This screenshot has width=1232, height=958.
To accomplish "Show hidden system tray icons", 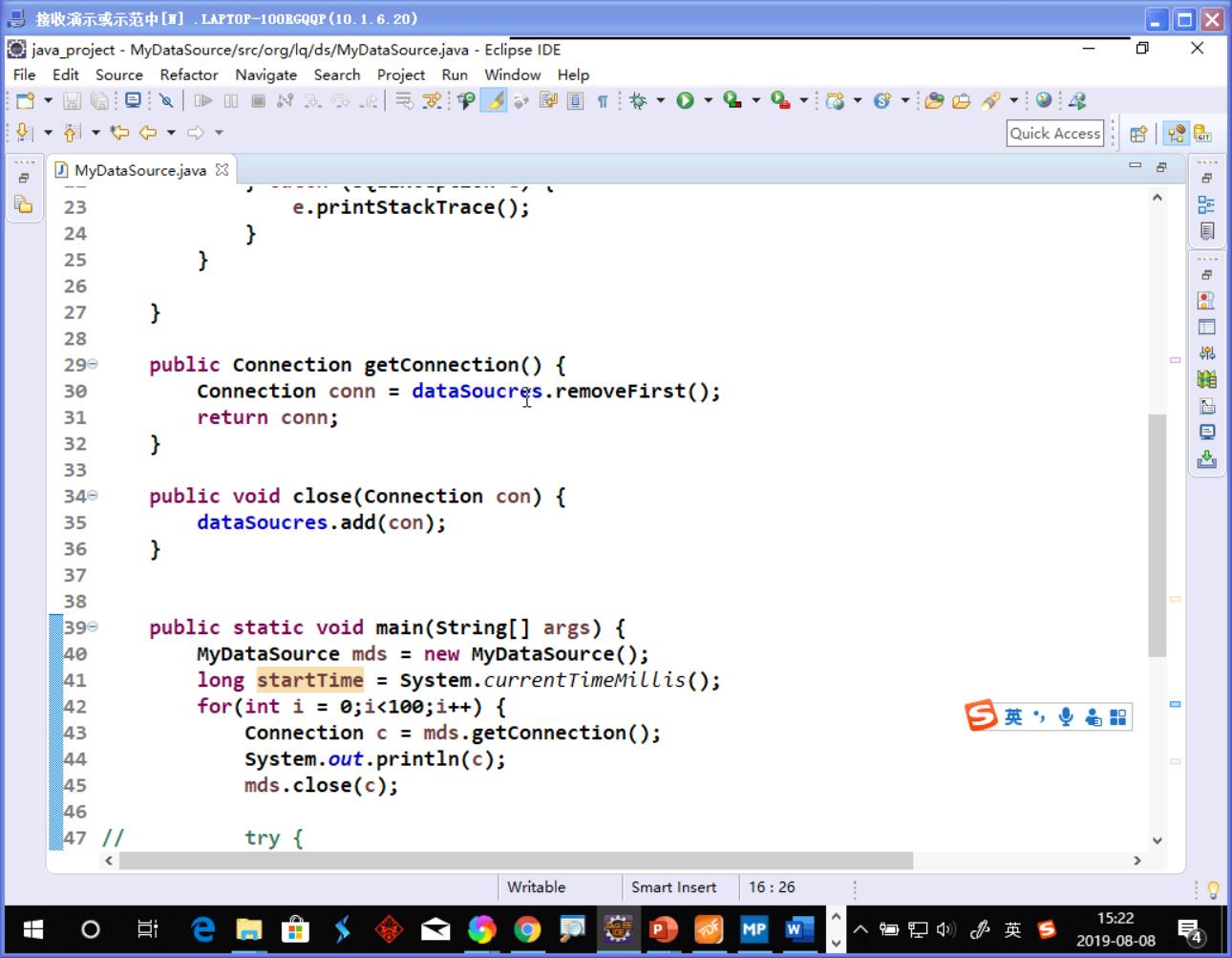I will click(x=860, y=929).
